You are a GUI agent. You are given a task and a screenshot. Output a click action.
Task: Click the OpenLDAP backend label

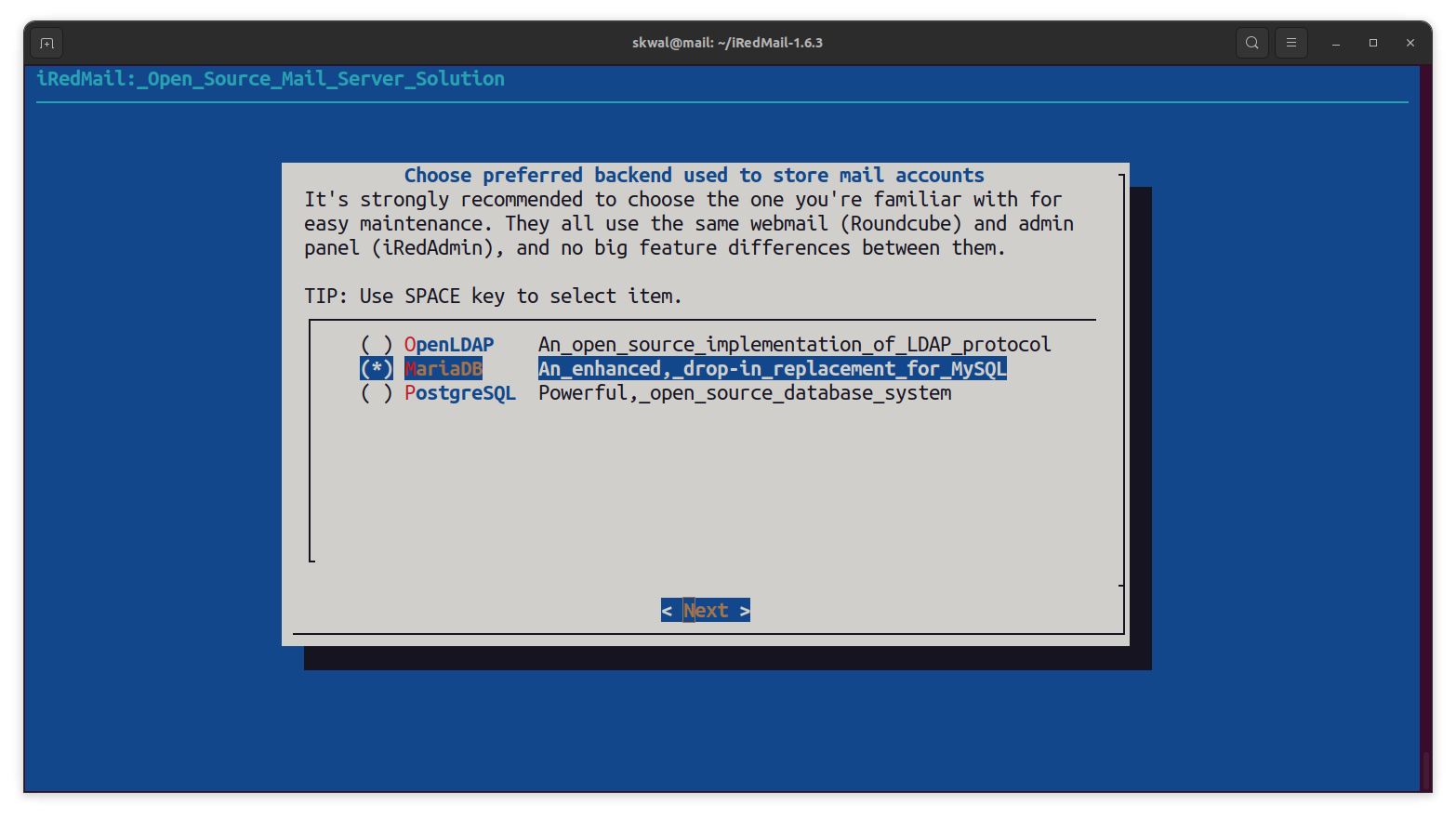(449, 345)
